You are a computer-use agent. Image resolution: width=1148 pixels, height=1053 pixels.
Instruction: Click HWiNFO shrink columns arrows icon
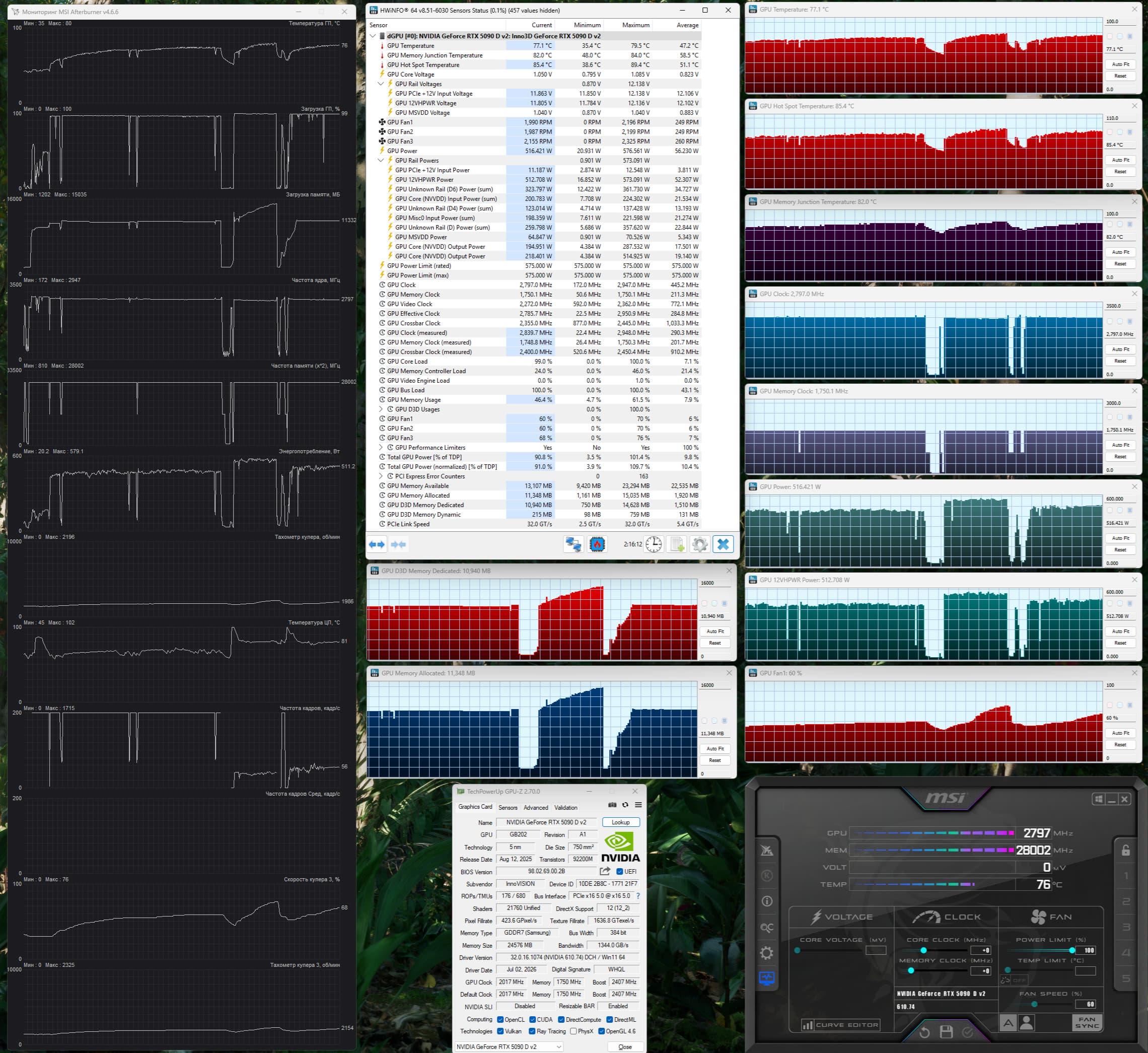pyautogui.click(x=398, y=544)
